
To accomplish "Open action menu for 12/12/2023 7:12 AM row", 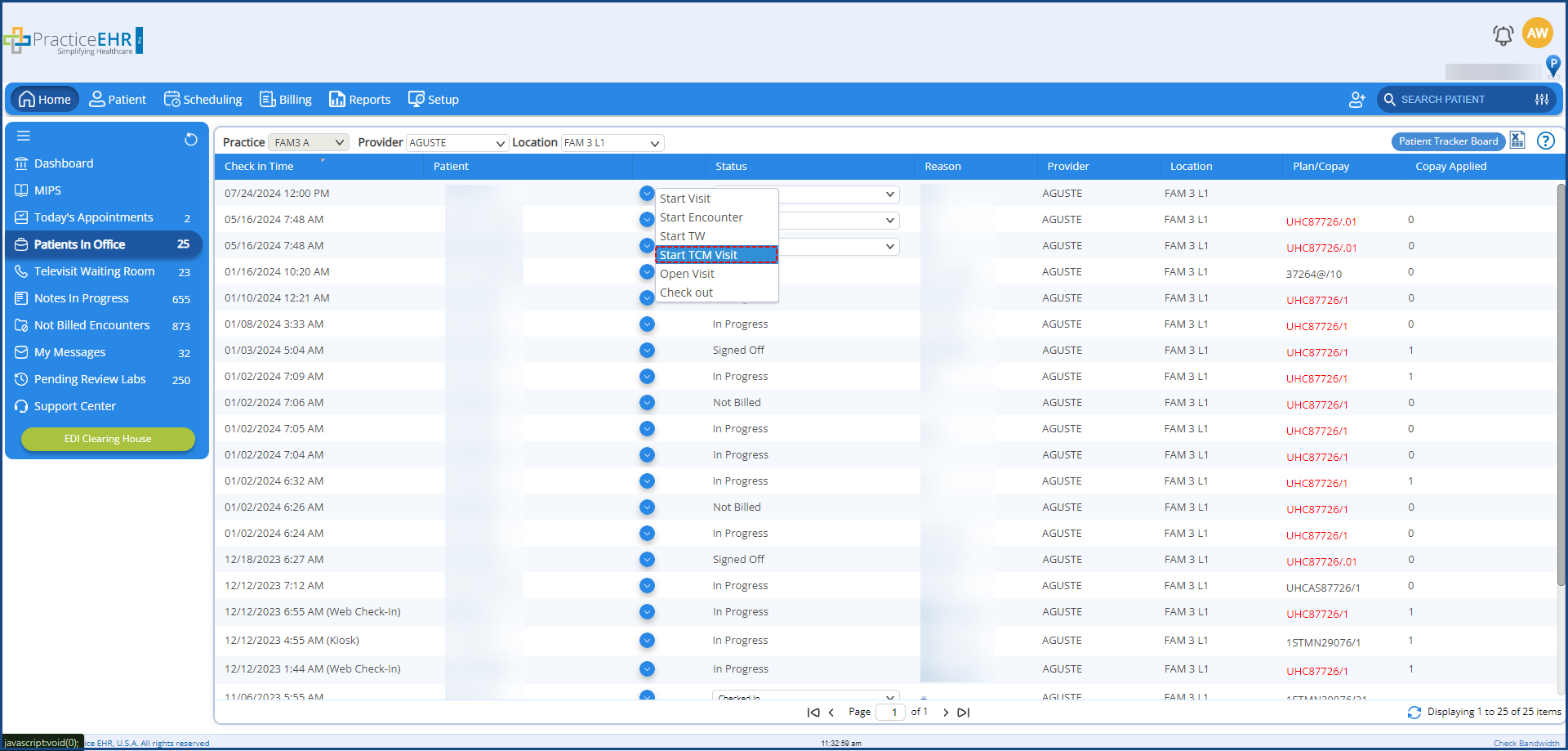I will point(647,586).
